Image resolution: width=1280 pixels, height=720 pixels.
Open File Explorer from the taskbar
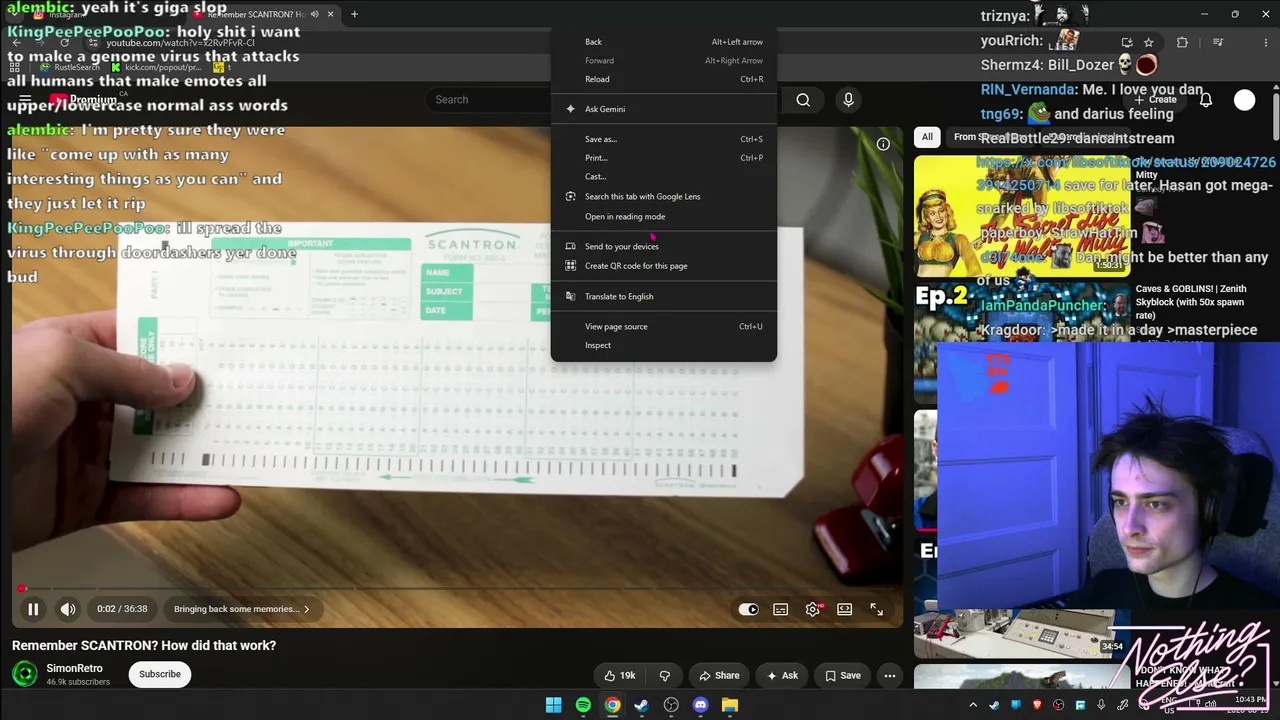click(x=730, y=705)
